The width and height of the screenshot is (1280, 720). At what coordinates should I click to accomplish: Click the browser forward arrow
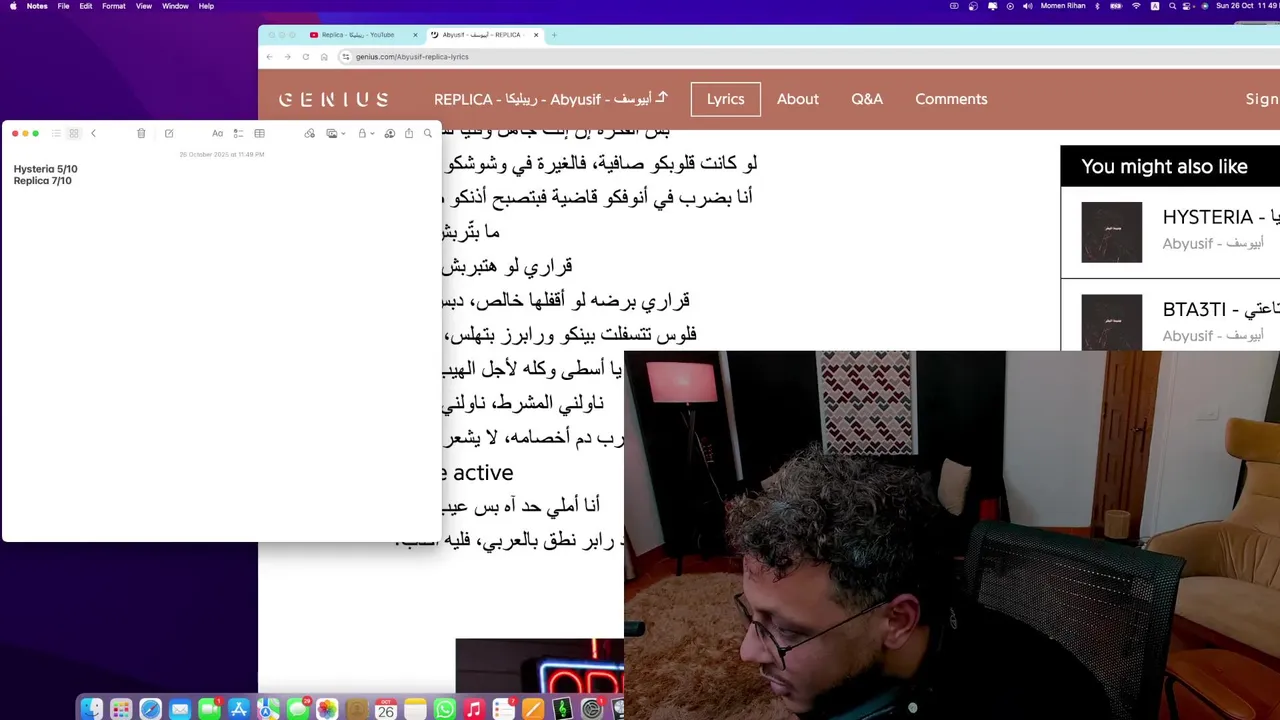tap(287, 57)
